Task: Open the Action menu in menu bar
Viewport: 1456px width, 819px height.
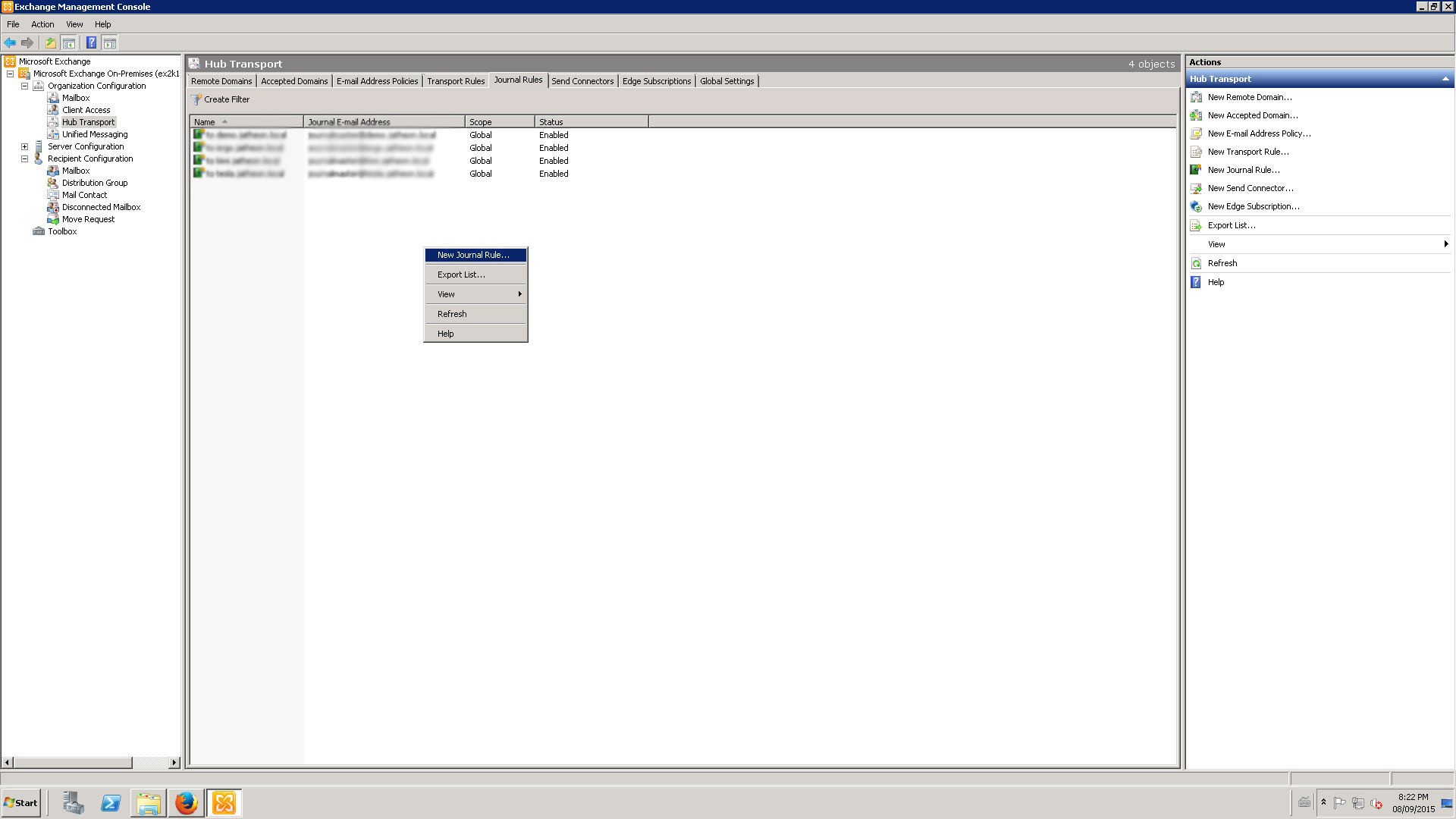Action: point(42,24)
